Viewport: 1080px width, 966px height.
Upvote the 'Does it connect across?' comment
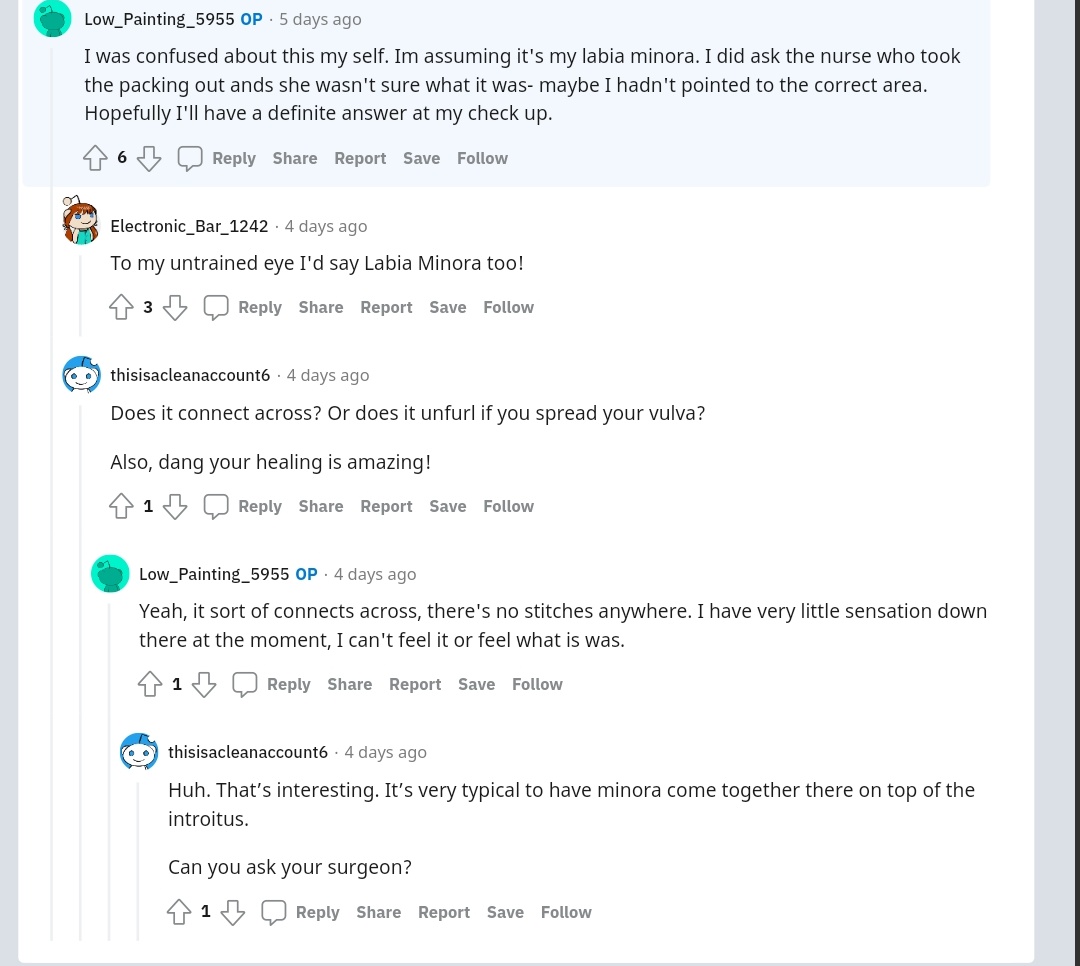coord(121,506)
